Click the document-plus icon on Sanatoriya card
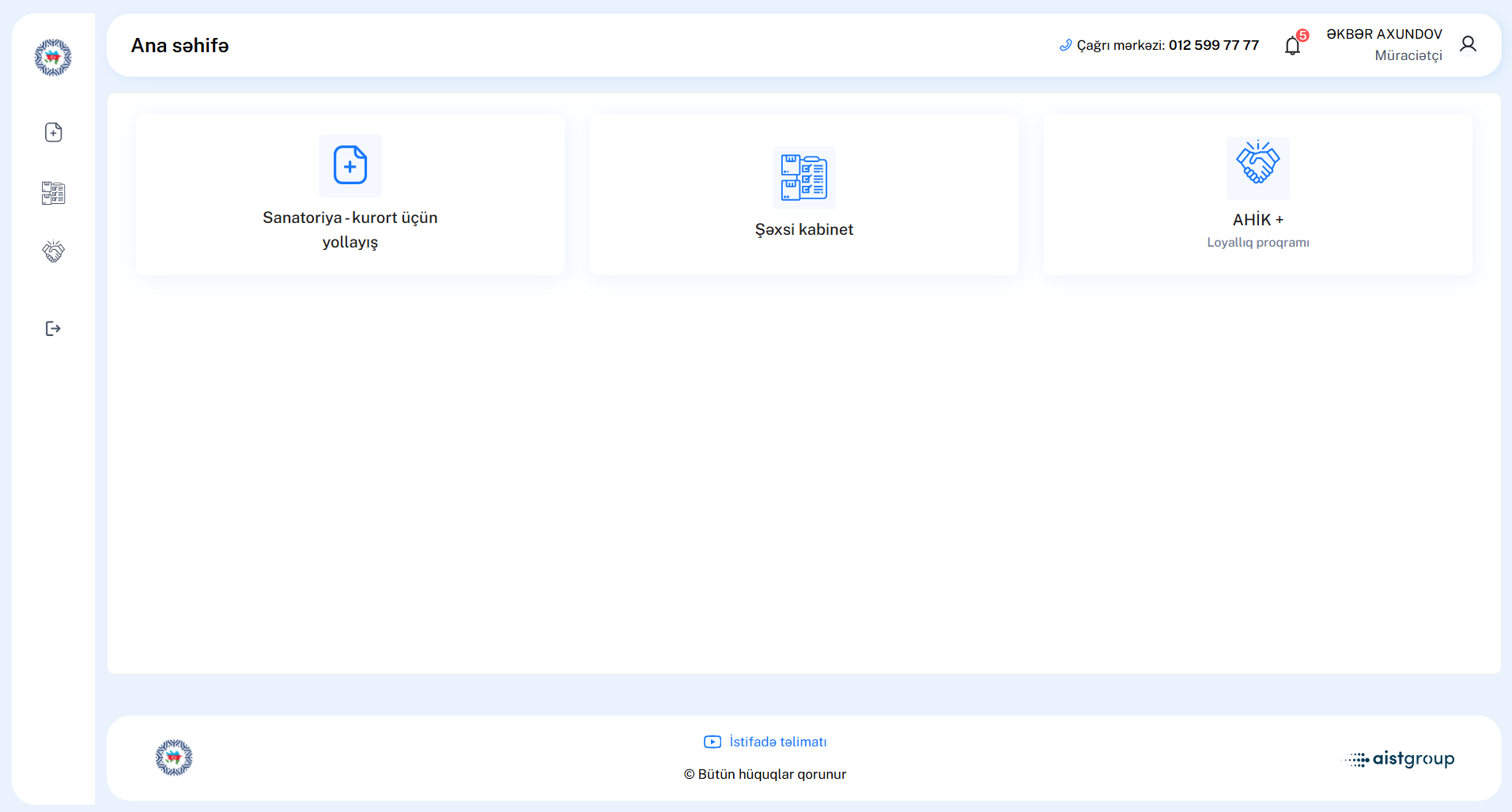Screen dimensions: 1512x812 point(350,165)
